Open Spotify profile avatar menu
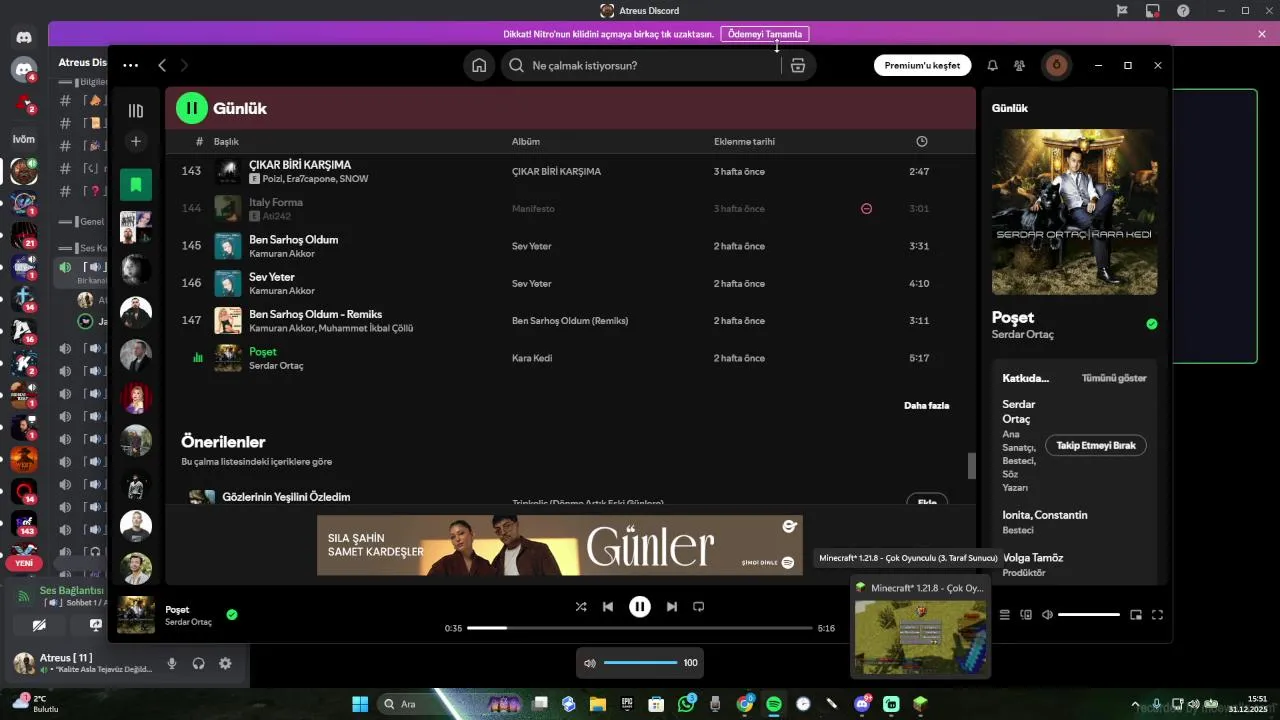The height and width of the screenshot is (720, 1280). tap(1056, 65)
